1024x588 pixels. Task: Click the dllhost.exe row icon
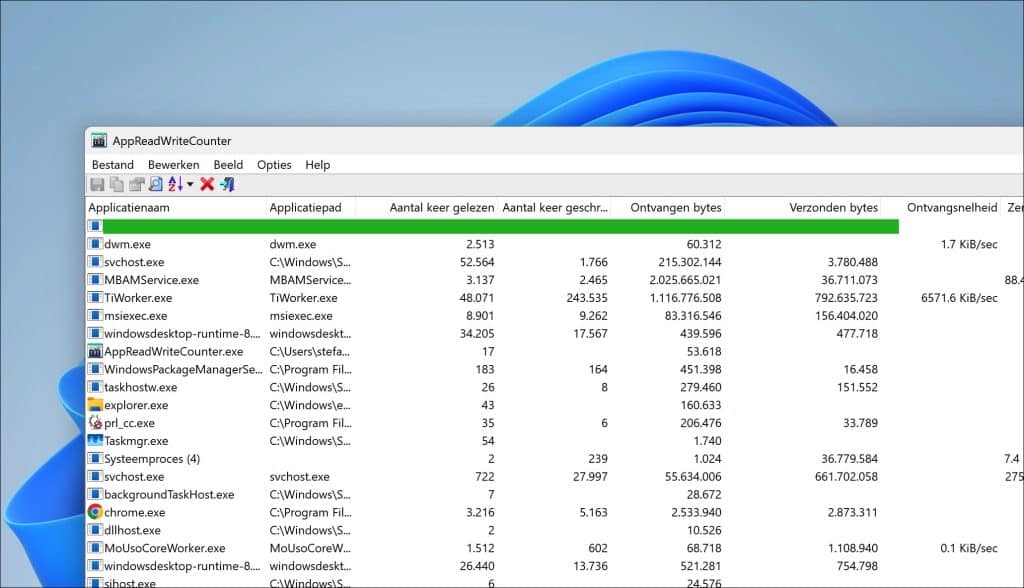(x=95, y=530)
